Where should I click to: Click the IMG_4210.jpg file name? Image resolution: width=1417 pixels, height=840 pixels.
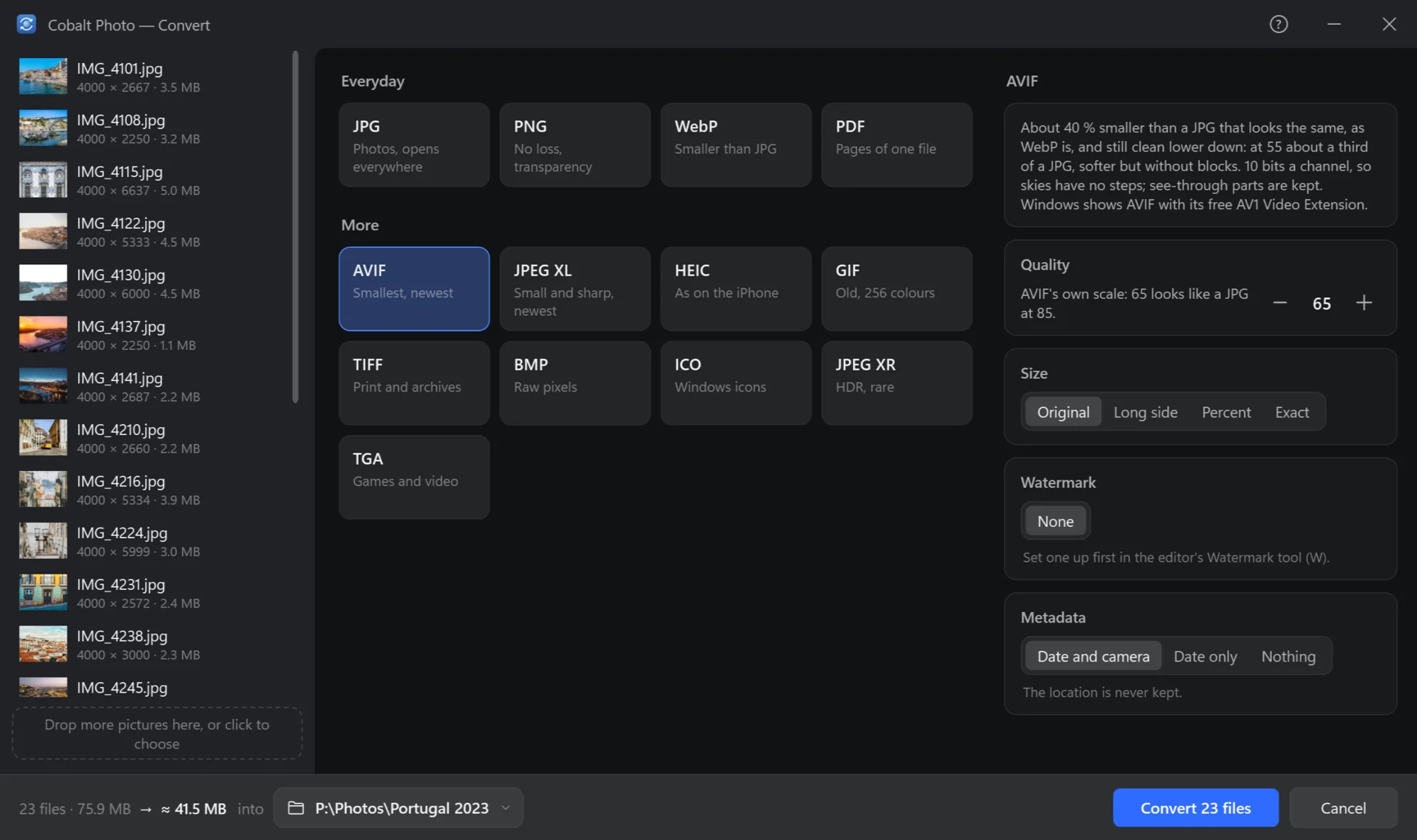[x=121, y=430]
